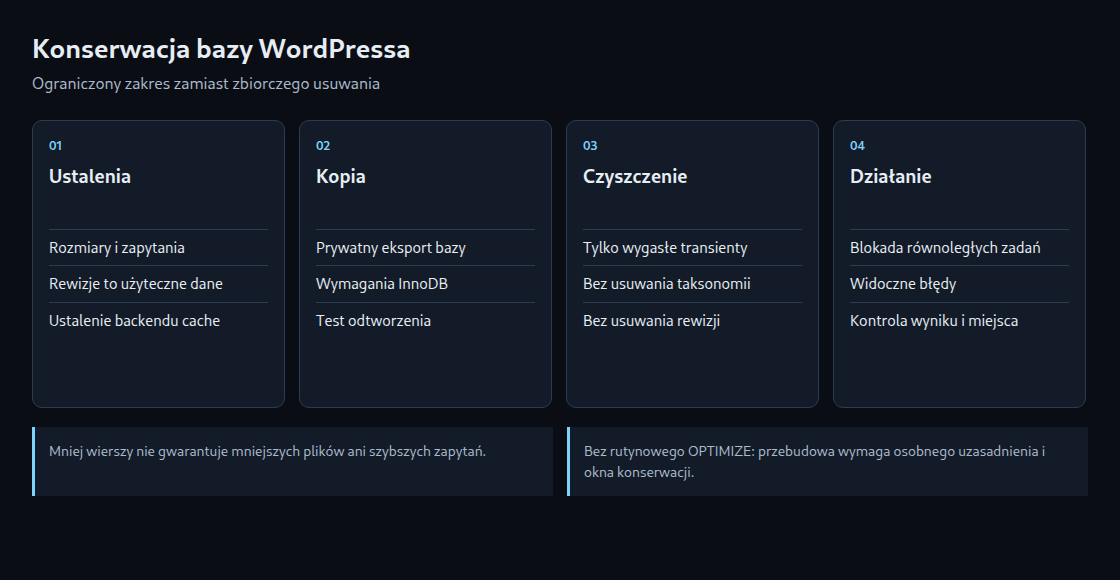This screenshot has height=580, width=1120.
Task: Click the row Blokada równoległych zadań
Action: click(959, 248)
